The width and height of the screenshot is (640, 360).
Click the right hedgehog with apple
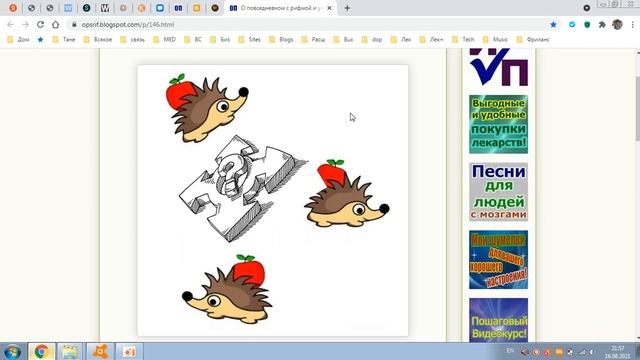coord(347,193)
